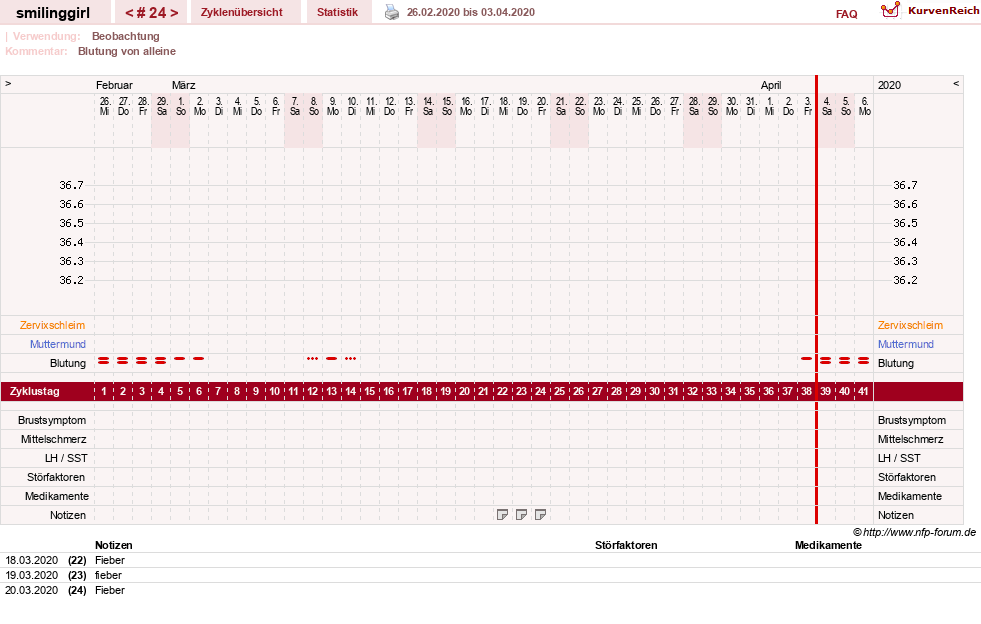Open the Zyklenübersicht tab

click(241, 13)
